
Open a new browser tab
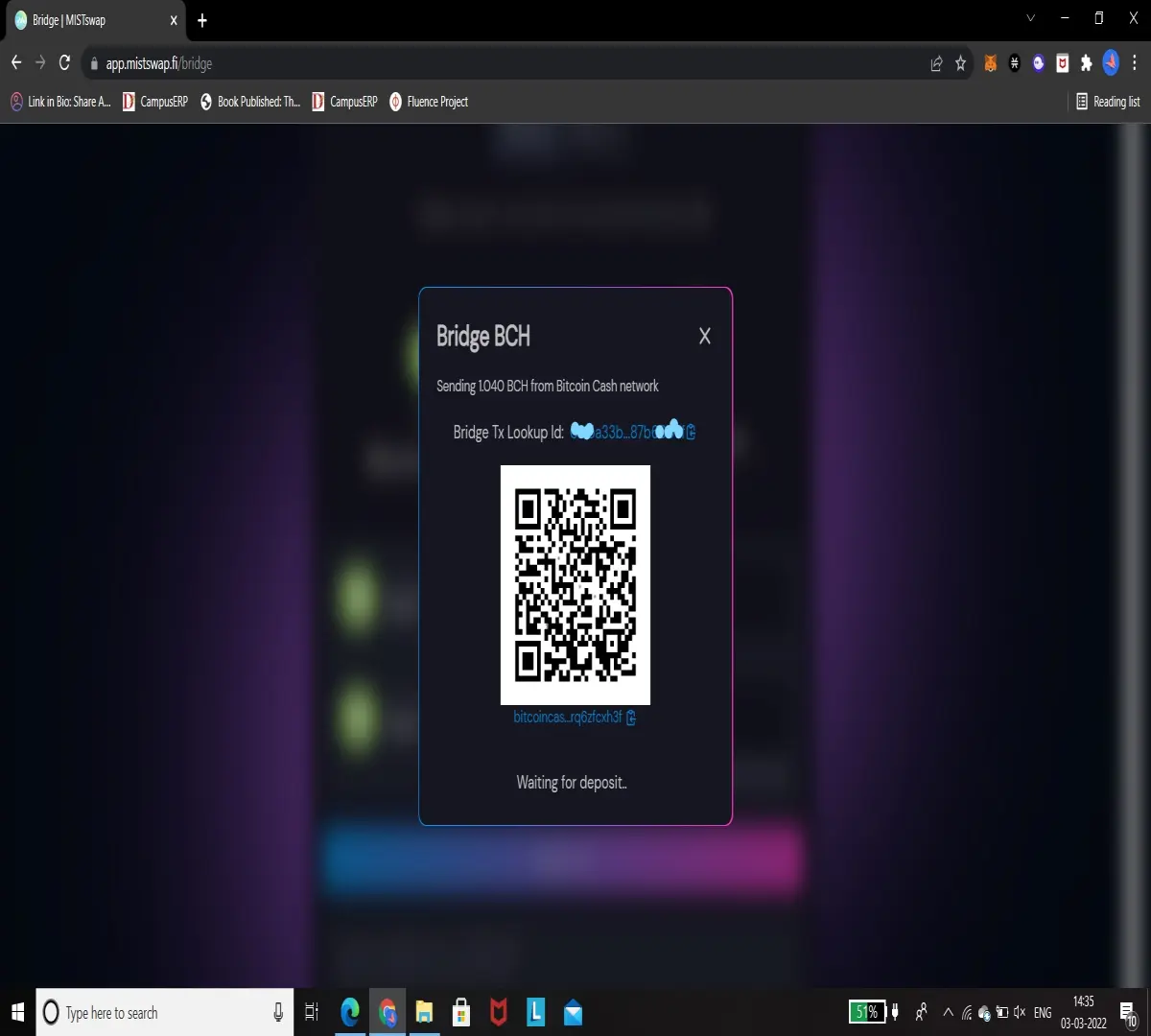tap(202, 20)
